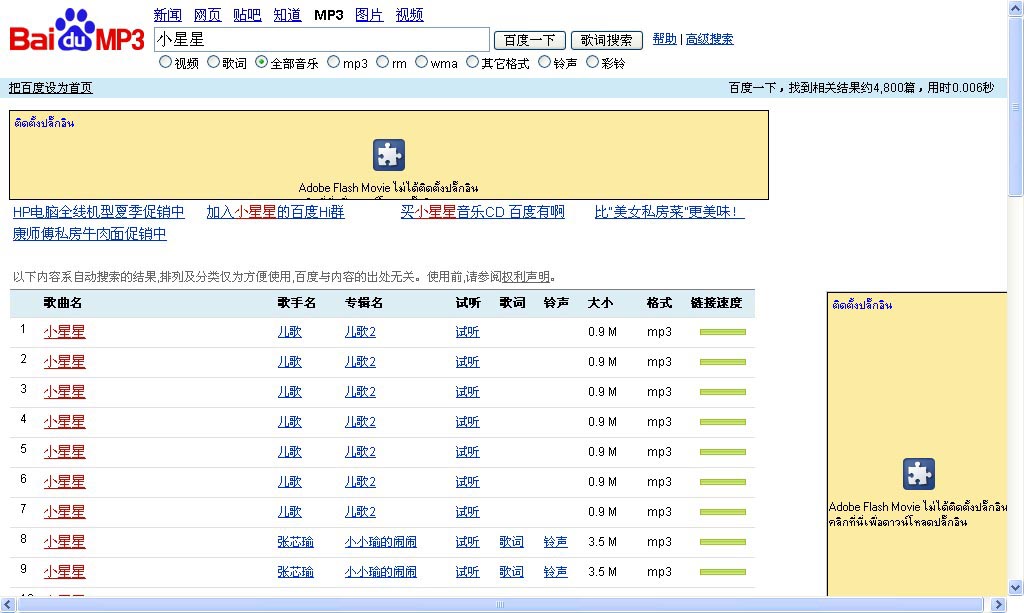Click the vertical scrollbar down arrow
The height and width of the screenshot is (613, 1024).
1016,588
